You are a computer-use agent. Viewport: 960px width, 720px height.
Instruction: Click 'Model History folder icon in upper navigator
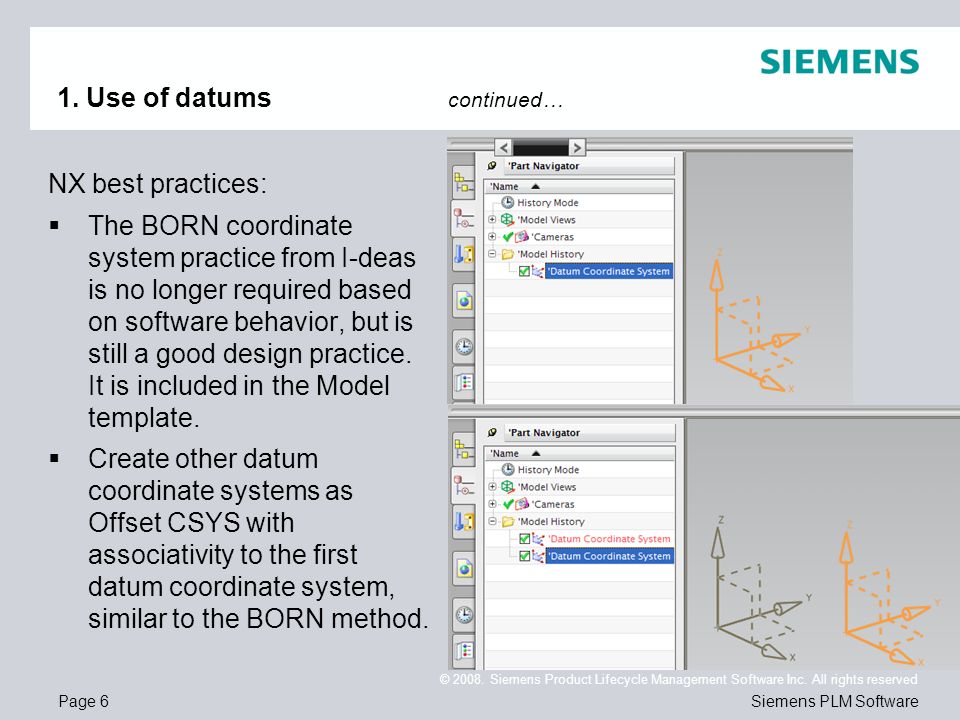[508, 254]
